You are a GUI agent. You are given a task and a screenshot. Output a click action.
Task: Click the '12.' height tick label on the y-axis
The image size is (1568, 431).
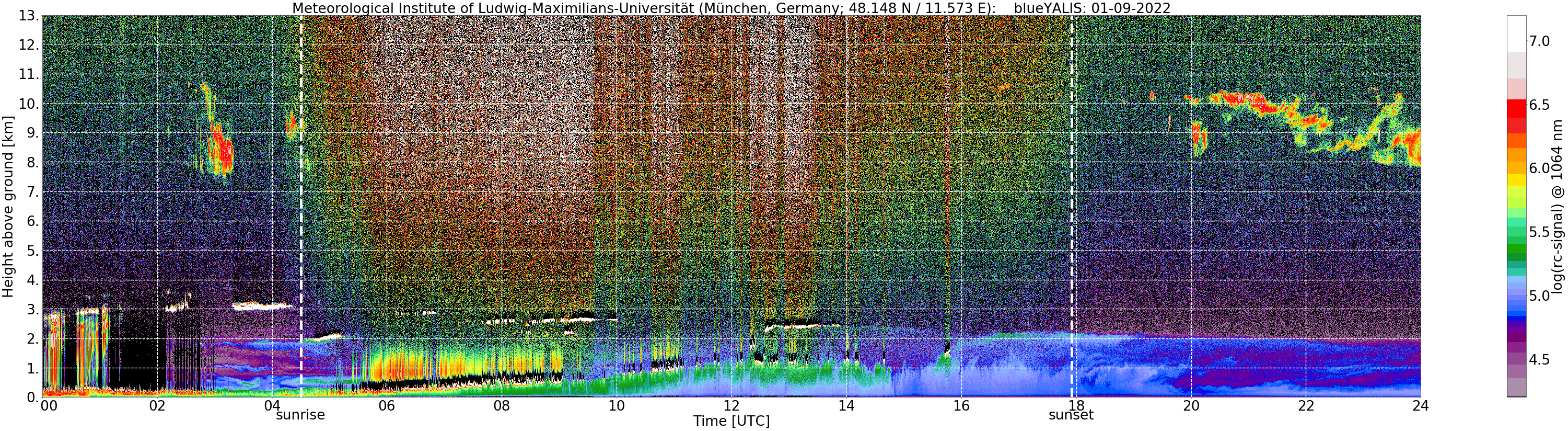[x=29, y=46]
